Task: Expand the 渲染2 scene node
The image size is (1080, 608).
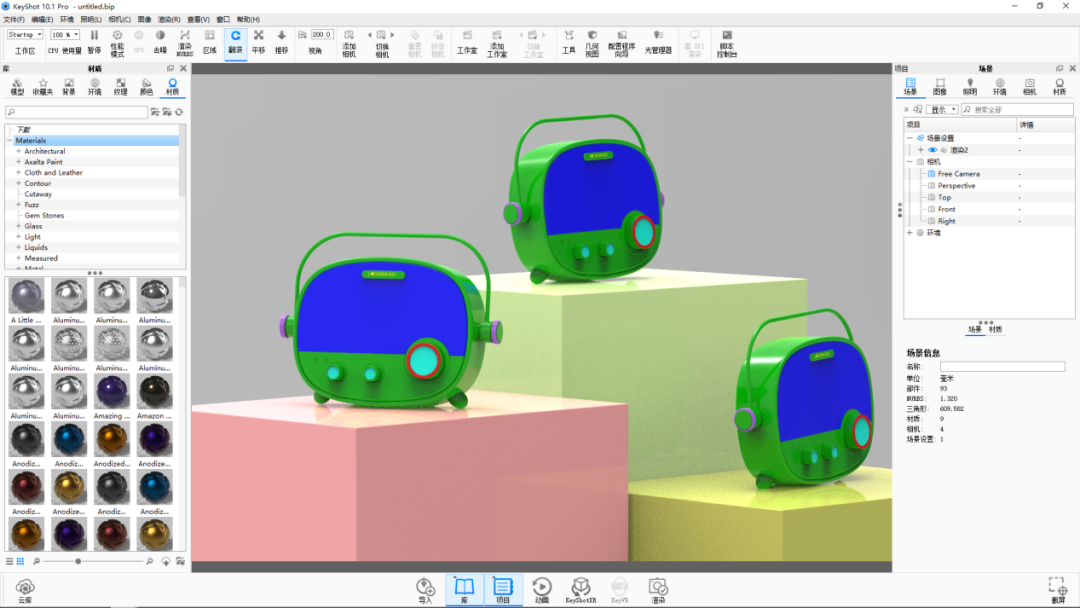Action: tap(921, 150)
